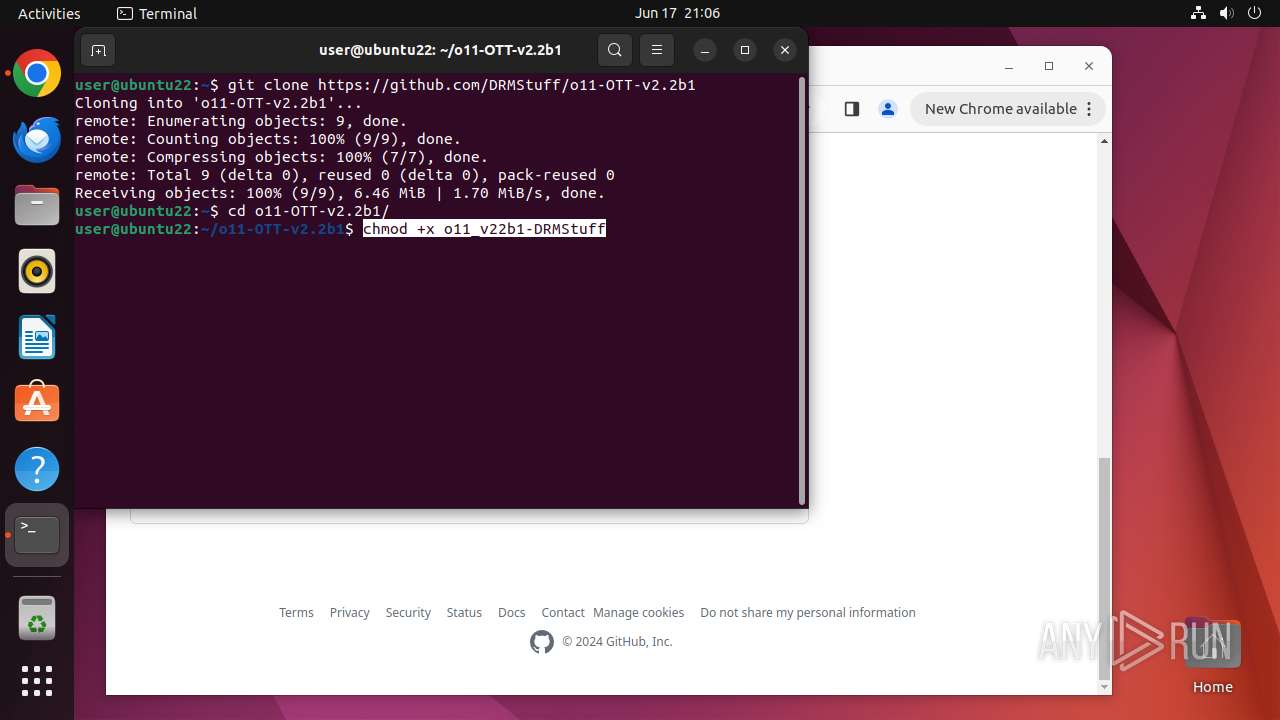Viewport: 1280px width, 720px height.
Task: Open the power icon in the system tray
Action: (1253, 13)
